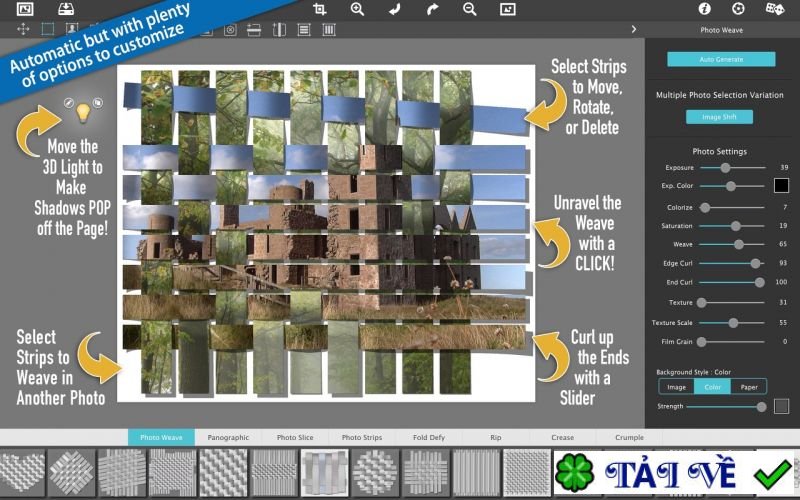Choose the diamond-shaped weave preset

pos(71,473)
